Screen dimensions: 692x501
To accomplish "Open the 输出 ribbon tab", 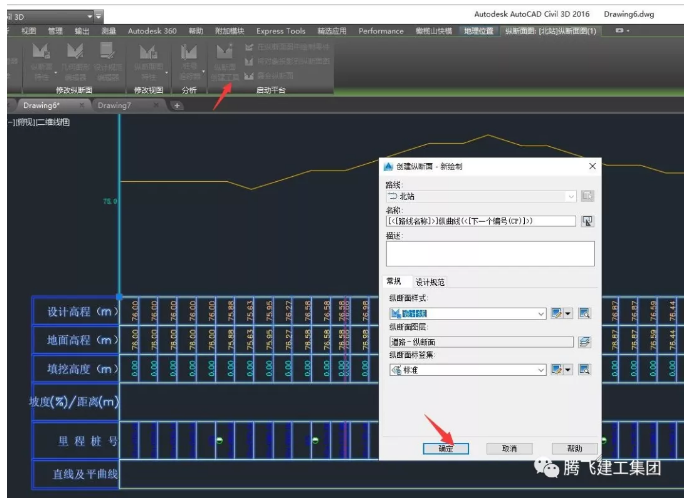I will click(x=82, y=31).
